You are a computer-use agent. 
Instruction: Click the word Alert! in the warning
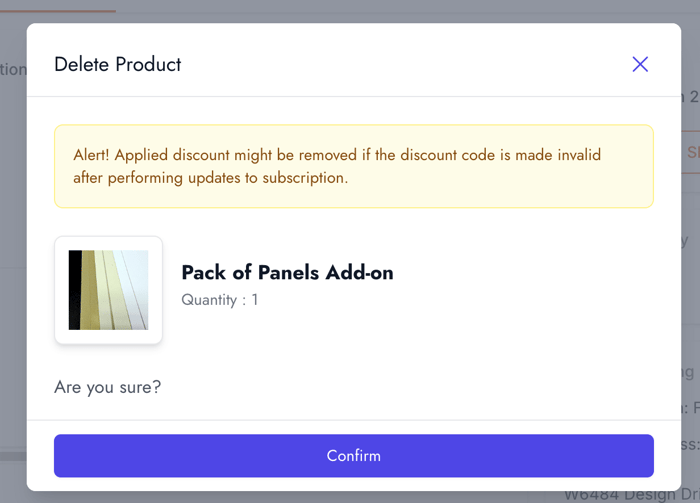[93, 155]
